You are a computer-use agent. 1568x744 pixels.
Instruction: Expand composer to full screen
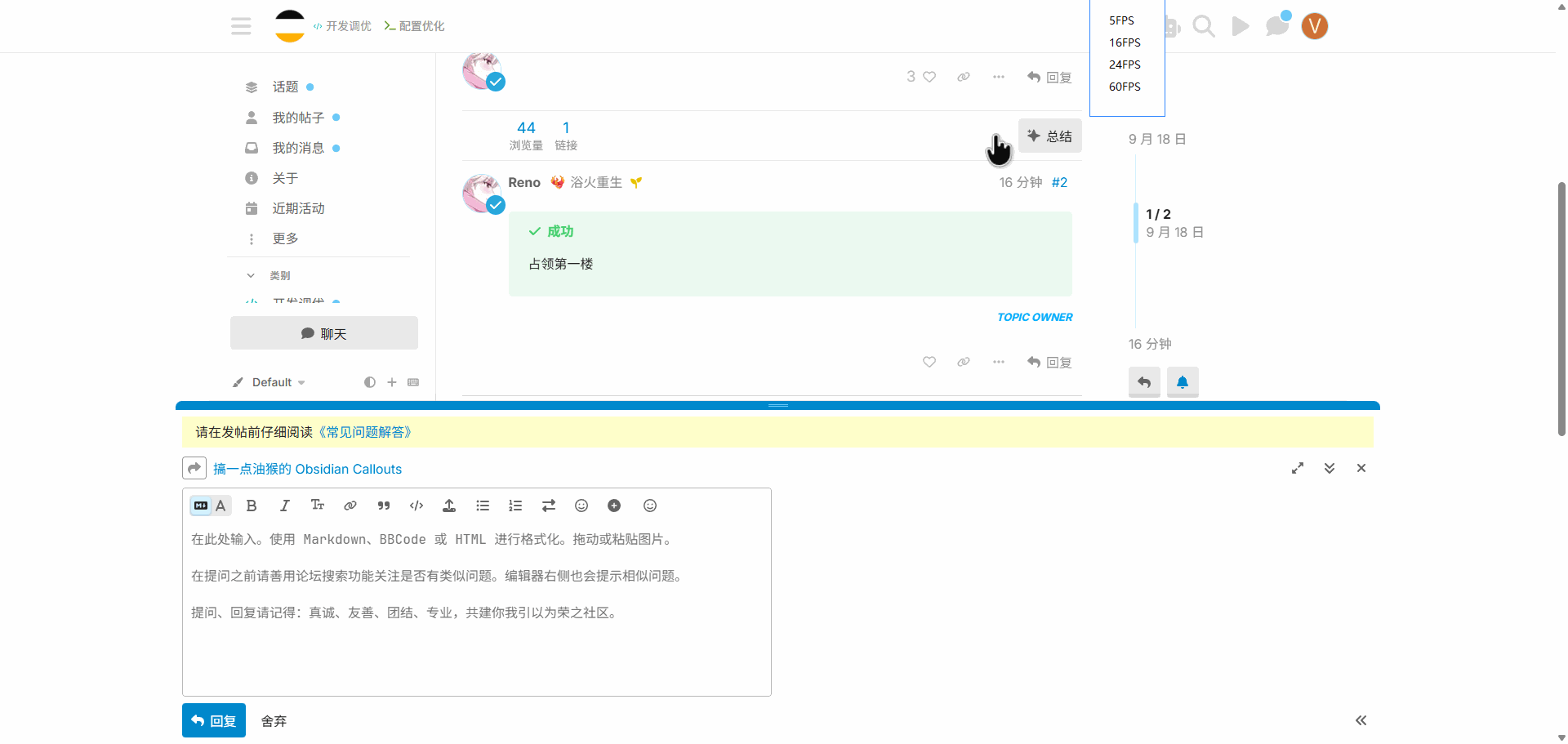[x=1298, y=468]
